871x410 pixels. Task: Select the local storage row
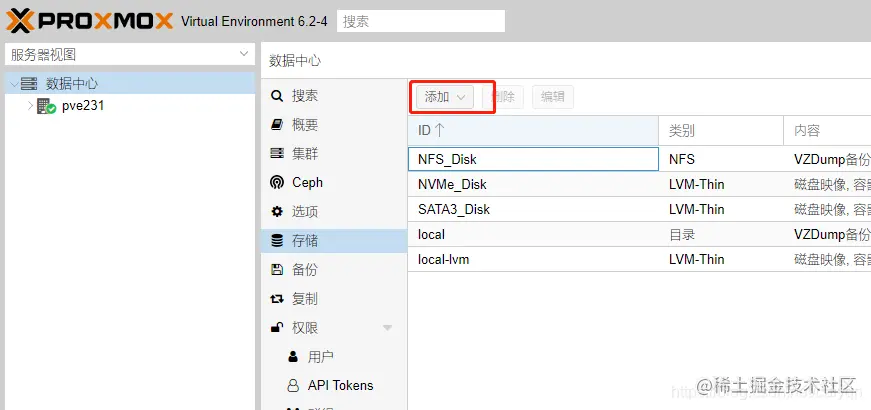639,234
